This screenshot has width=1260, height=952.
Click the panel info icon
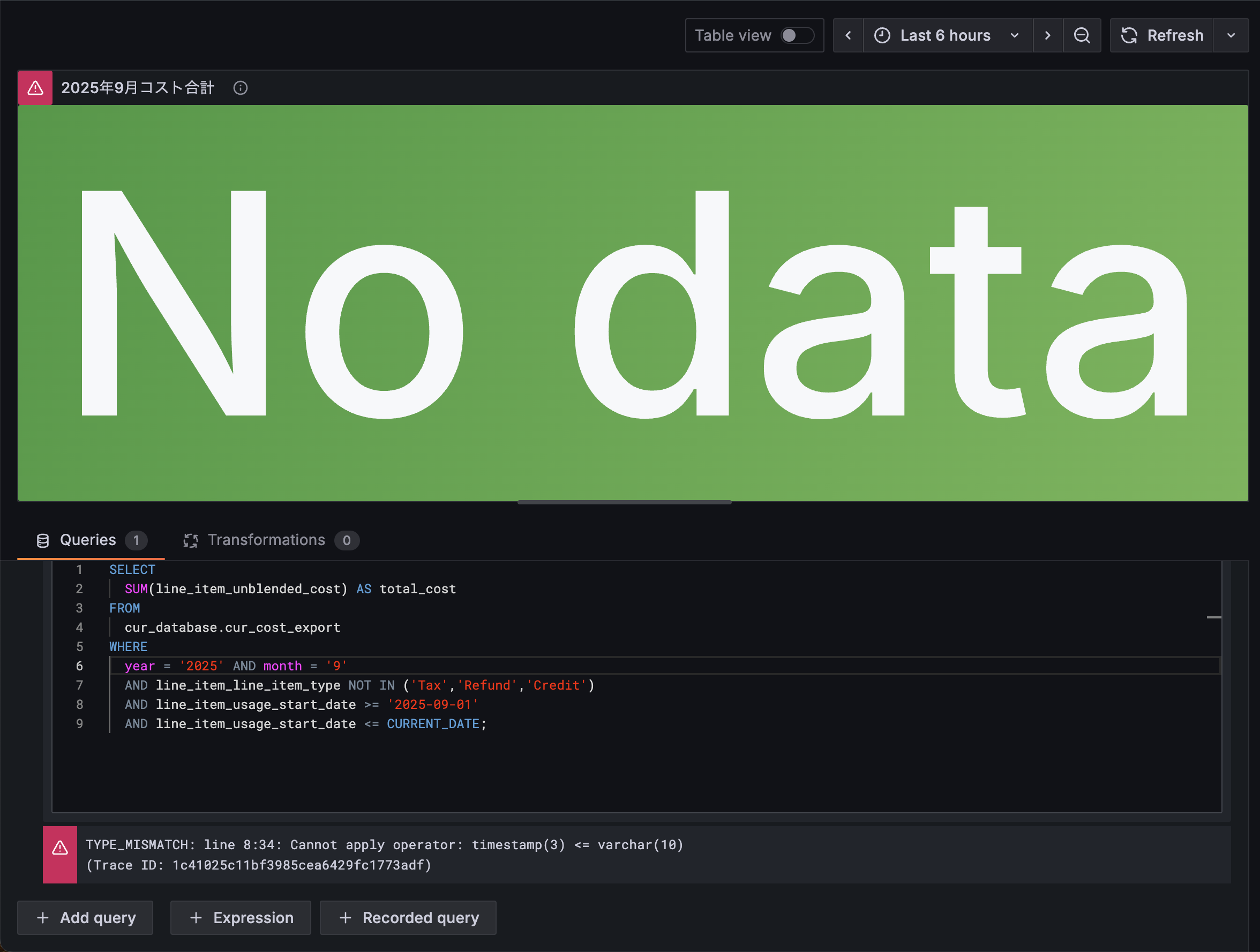point(241,88)
